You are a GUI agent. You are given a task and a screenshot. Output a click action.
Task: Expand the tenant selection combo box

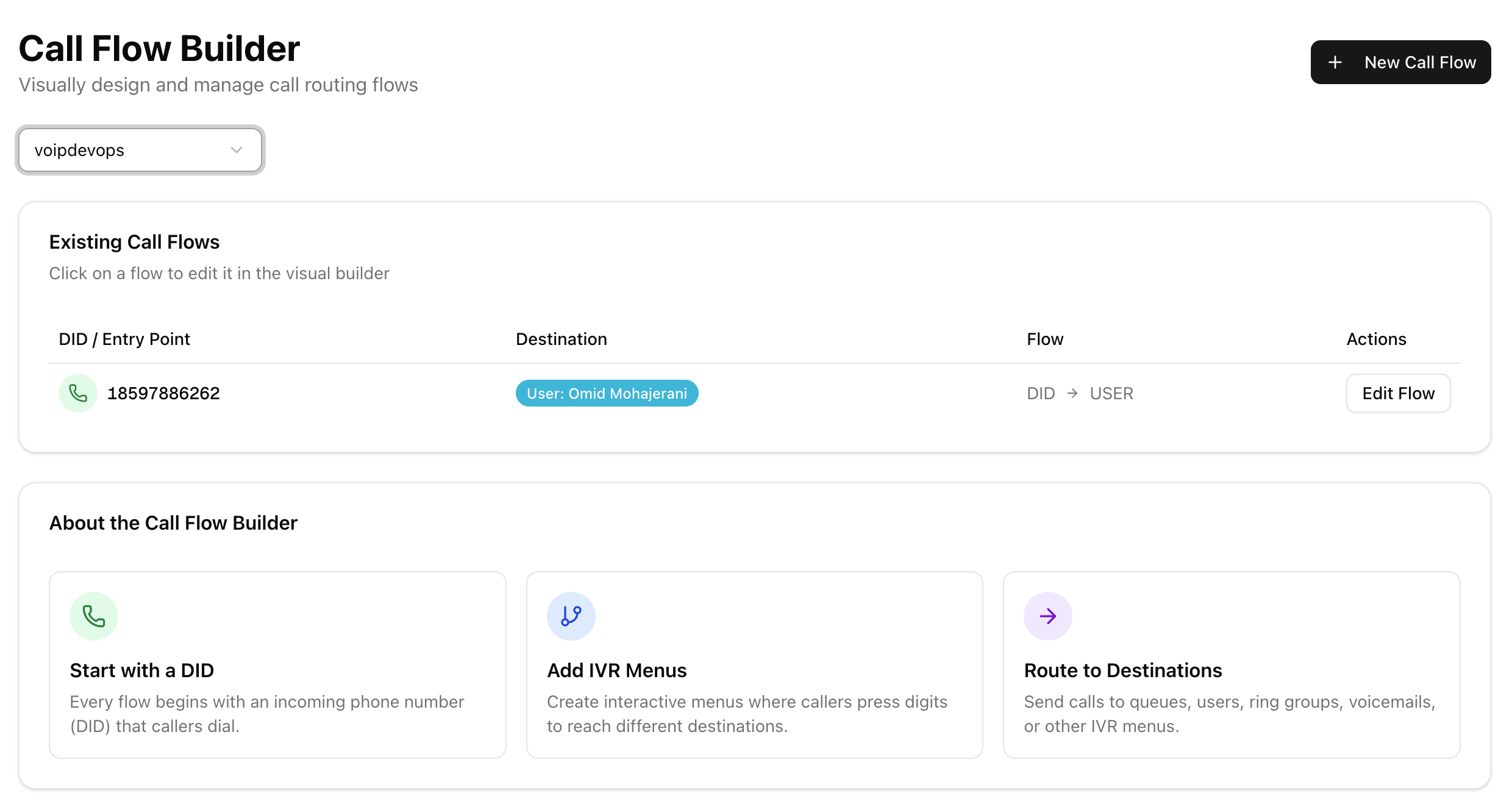tap(140, 150)
